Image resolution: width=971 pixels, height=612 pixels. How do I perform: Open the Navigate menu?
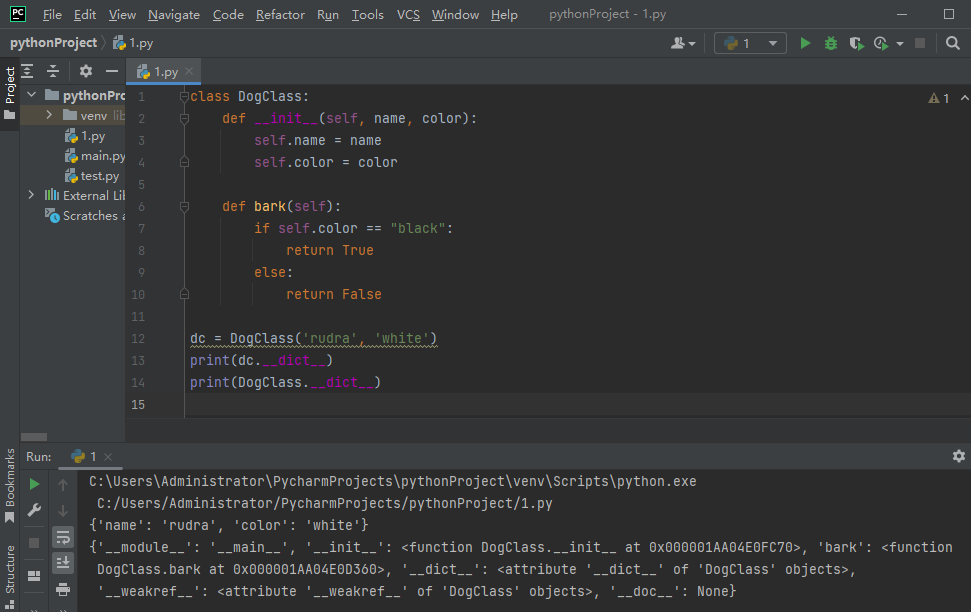coord(173,15)
